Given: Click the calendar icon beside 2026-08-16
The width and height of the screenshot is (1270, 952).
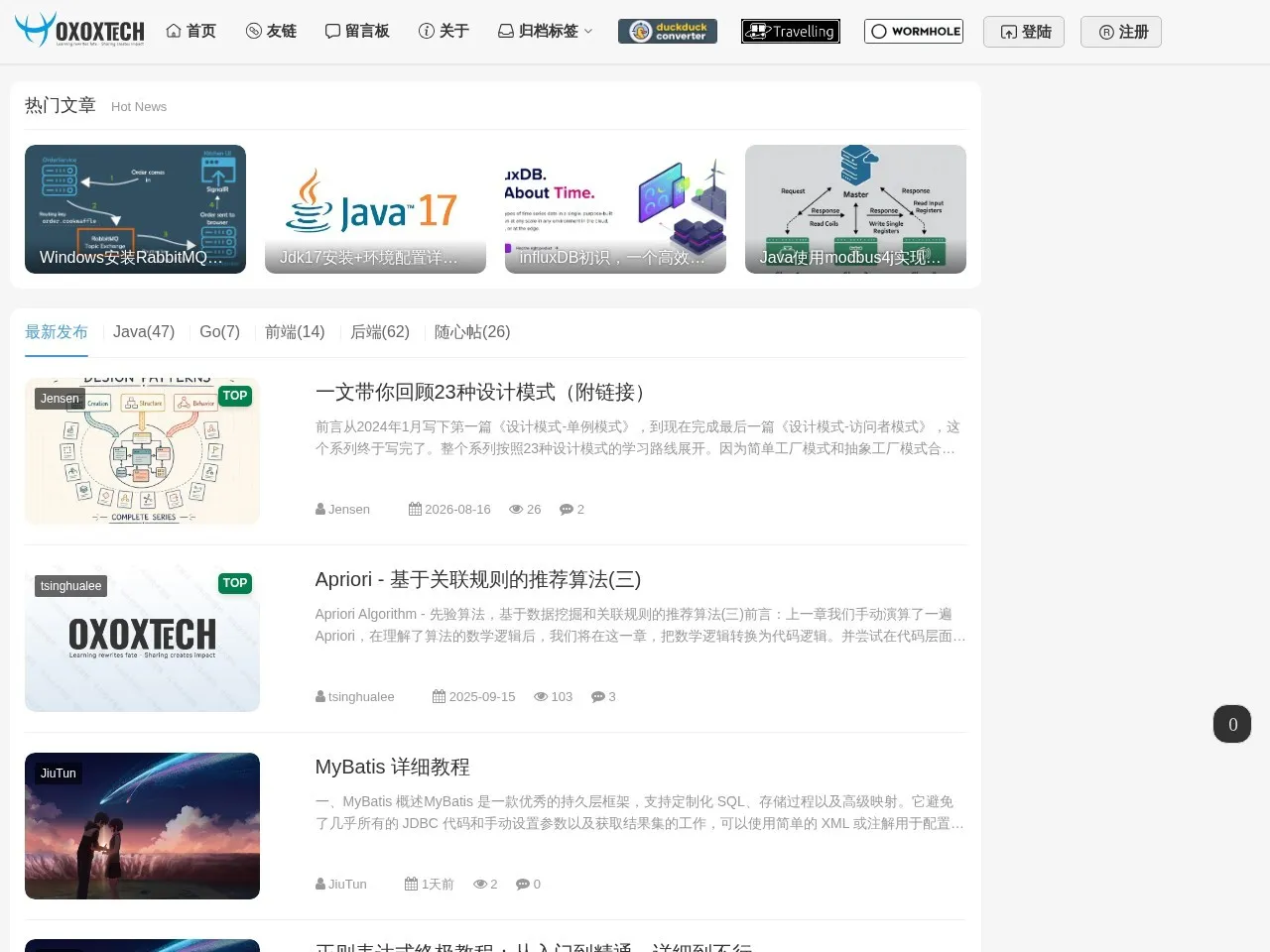Looking at the screenshot, I should (x=415, y=510).
